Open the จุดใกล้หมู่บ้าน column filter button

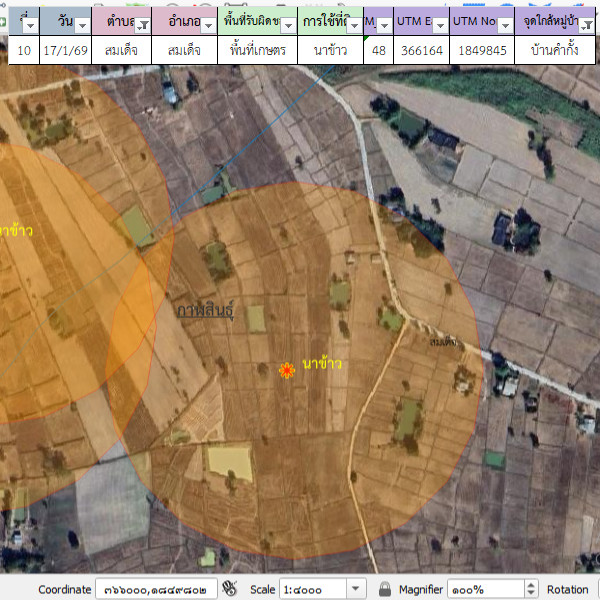(x=588, y=24)
